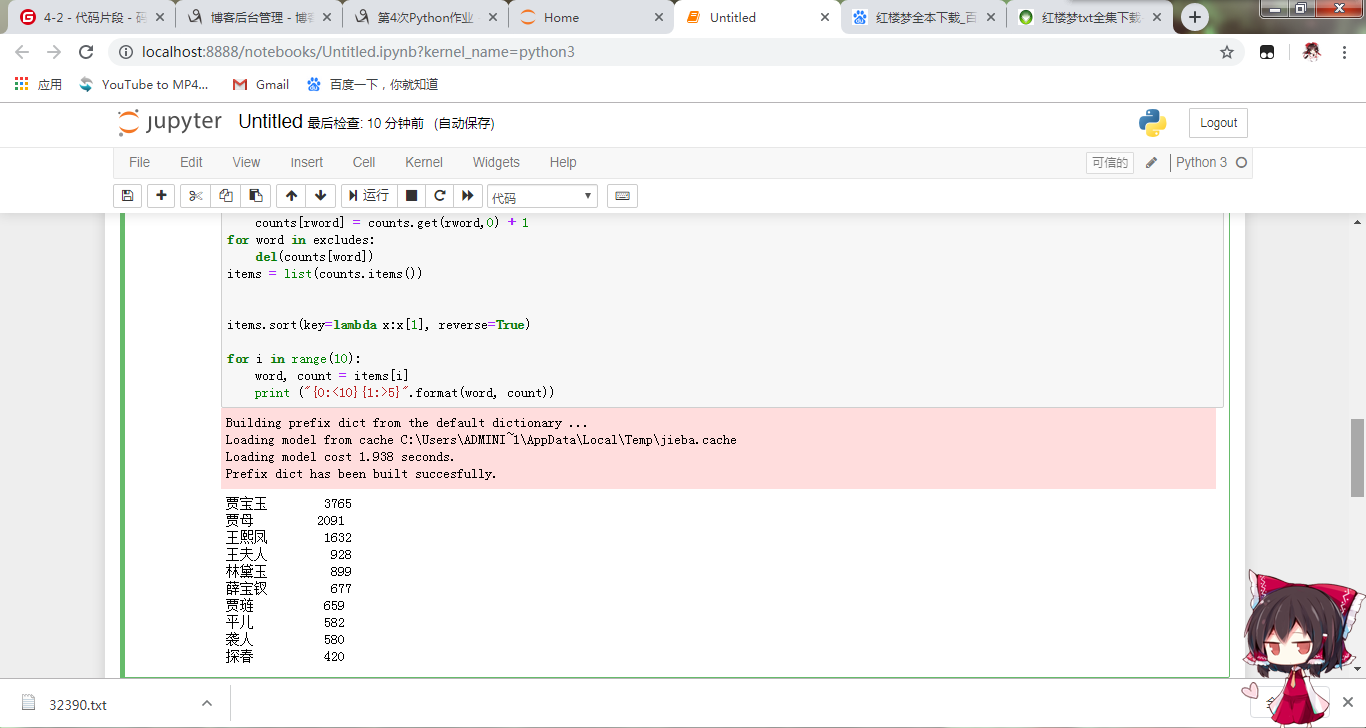The width and height of the screenshot is (1366, 728).
Task: Open the Gmail bookmark
Action: [x=260, y=84]
